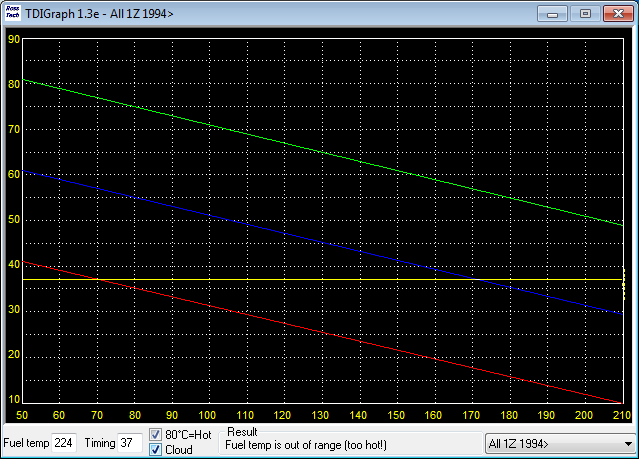The width and height of the screenshot is (639, 459).
Task: Close the TDIGraph window
Action: (x=617, y=13)
